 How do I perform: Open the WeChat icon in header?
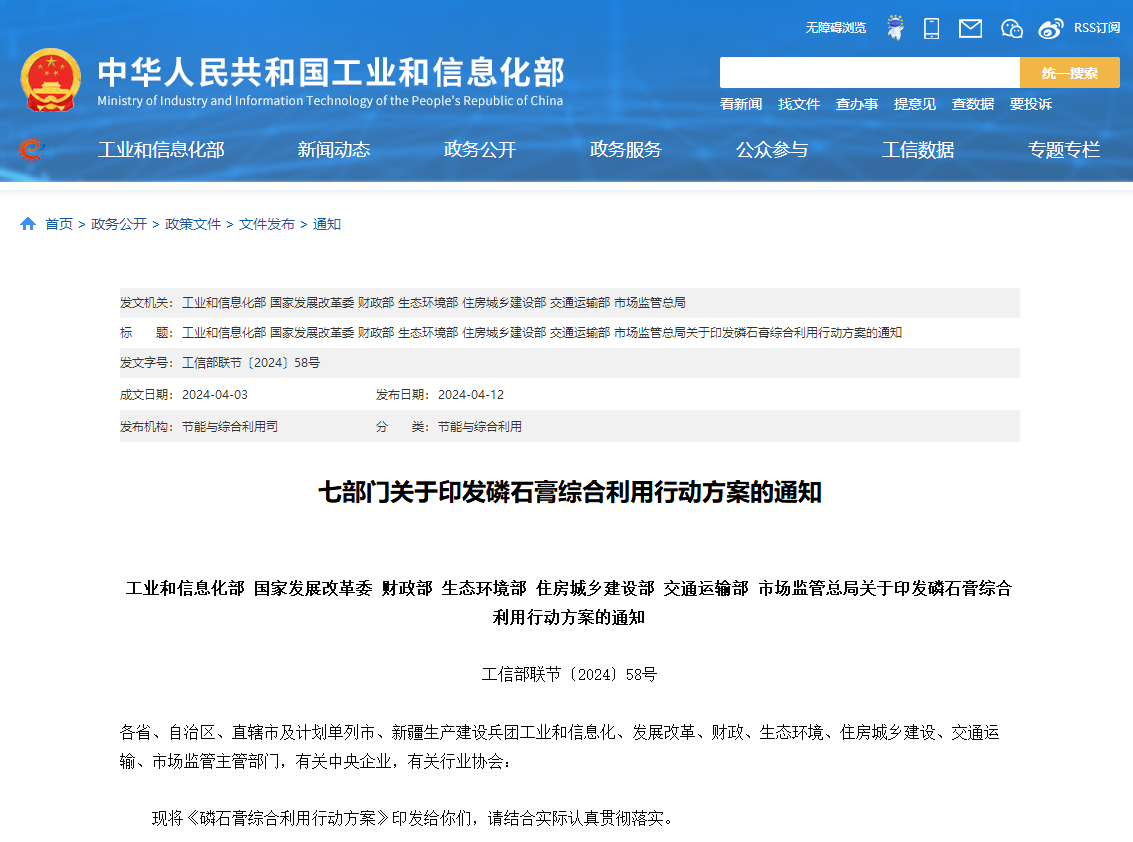click(x=1012, y=28)
